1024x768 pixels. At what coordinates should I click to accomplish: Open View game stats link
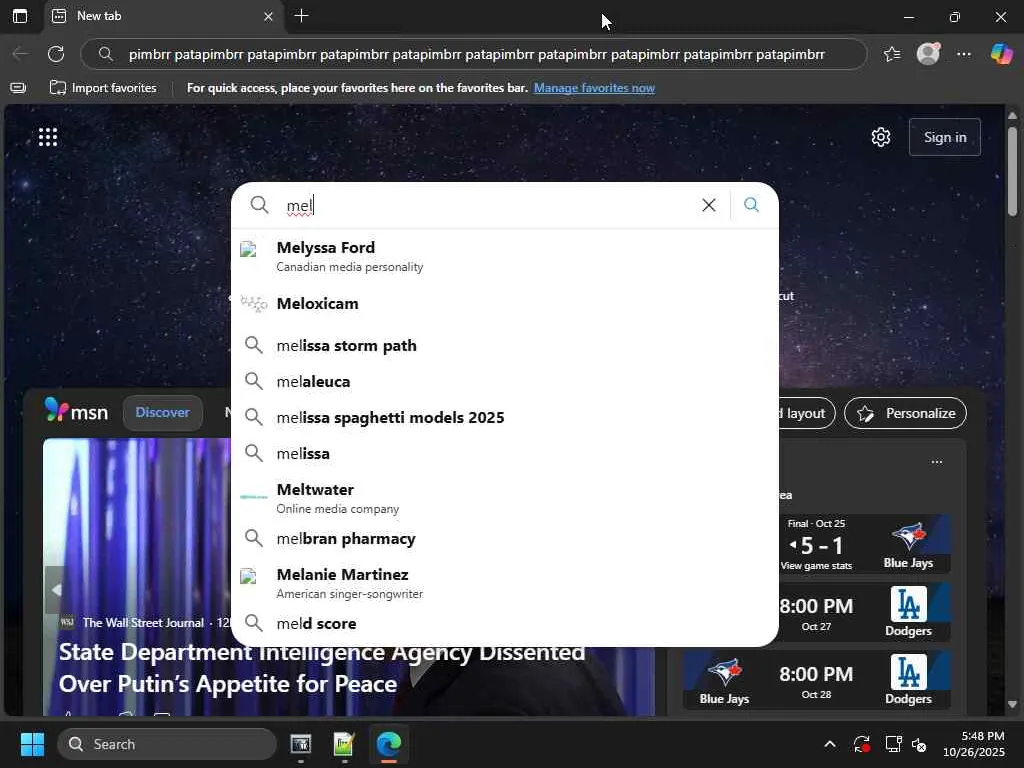(816, 566)
